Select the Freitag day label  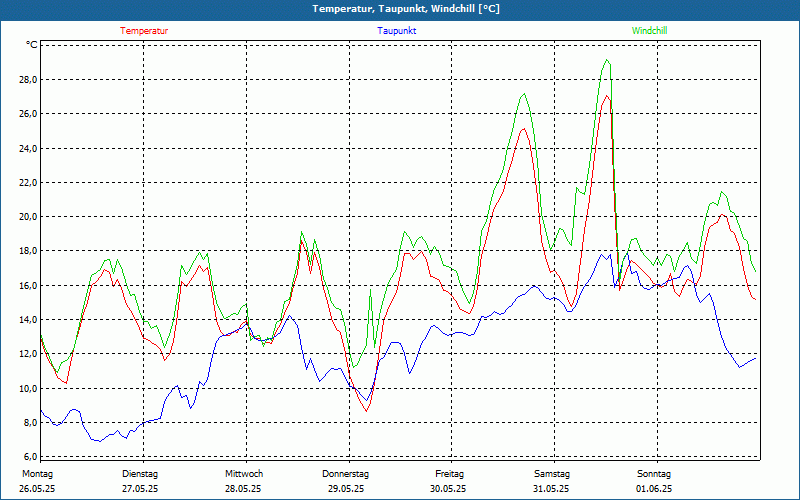click(x=449, y=474)
